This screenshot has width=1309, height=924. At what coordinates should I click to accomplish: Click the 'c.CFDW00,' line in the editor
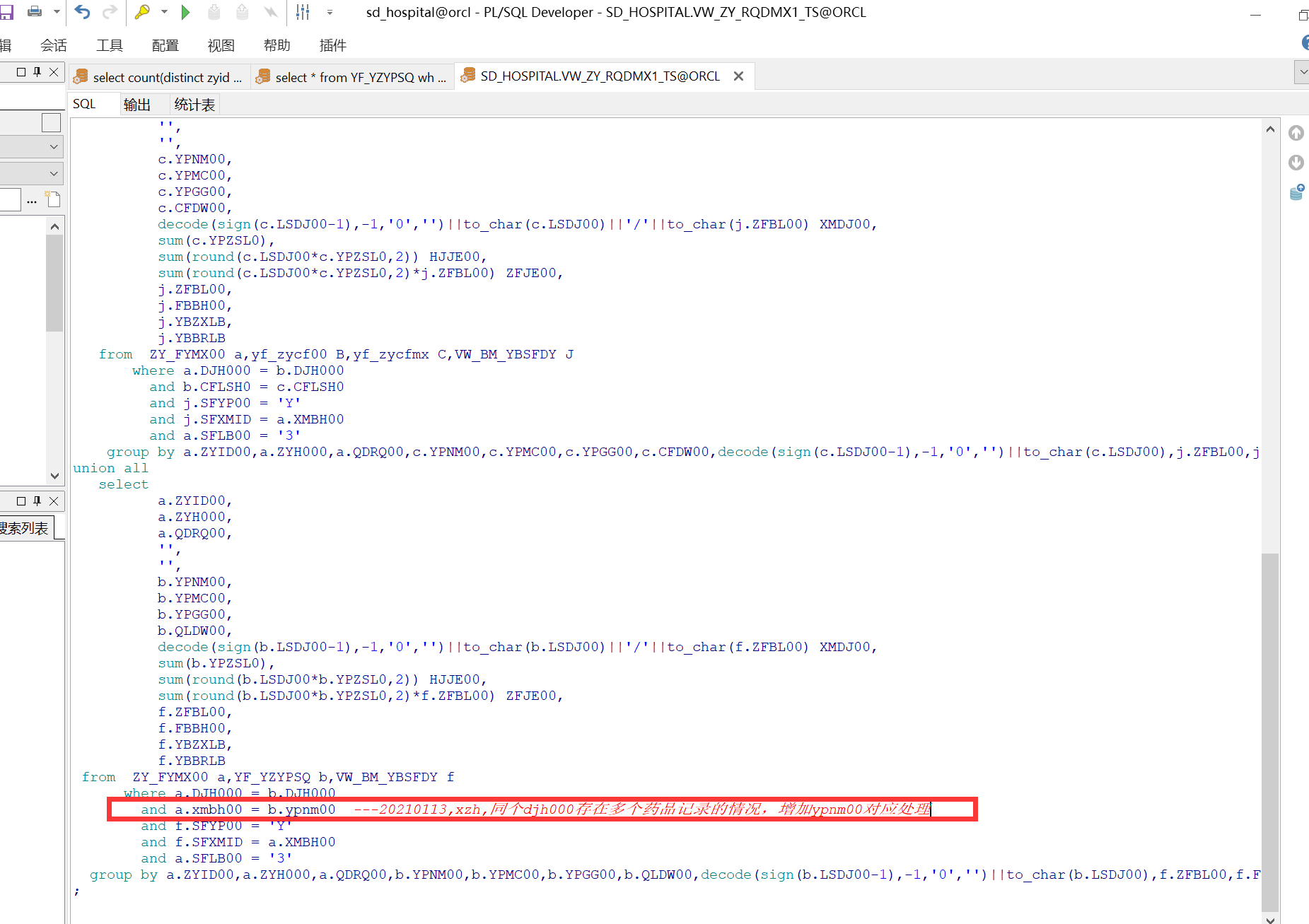(195, 208)
